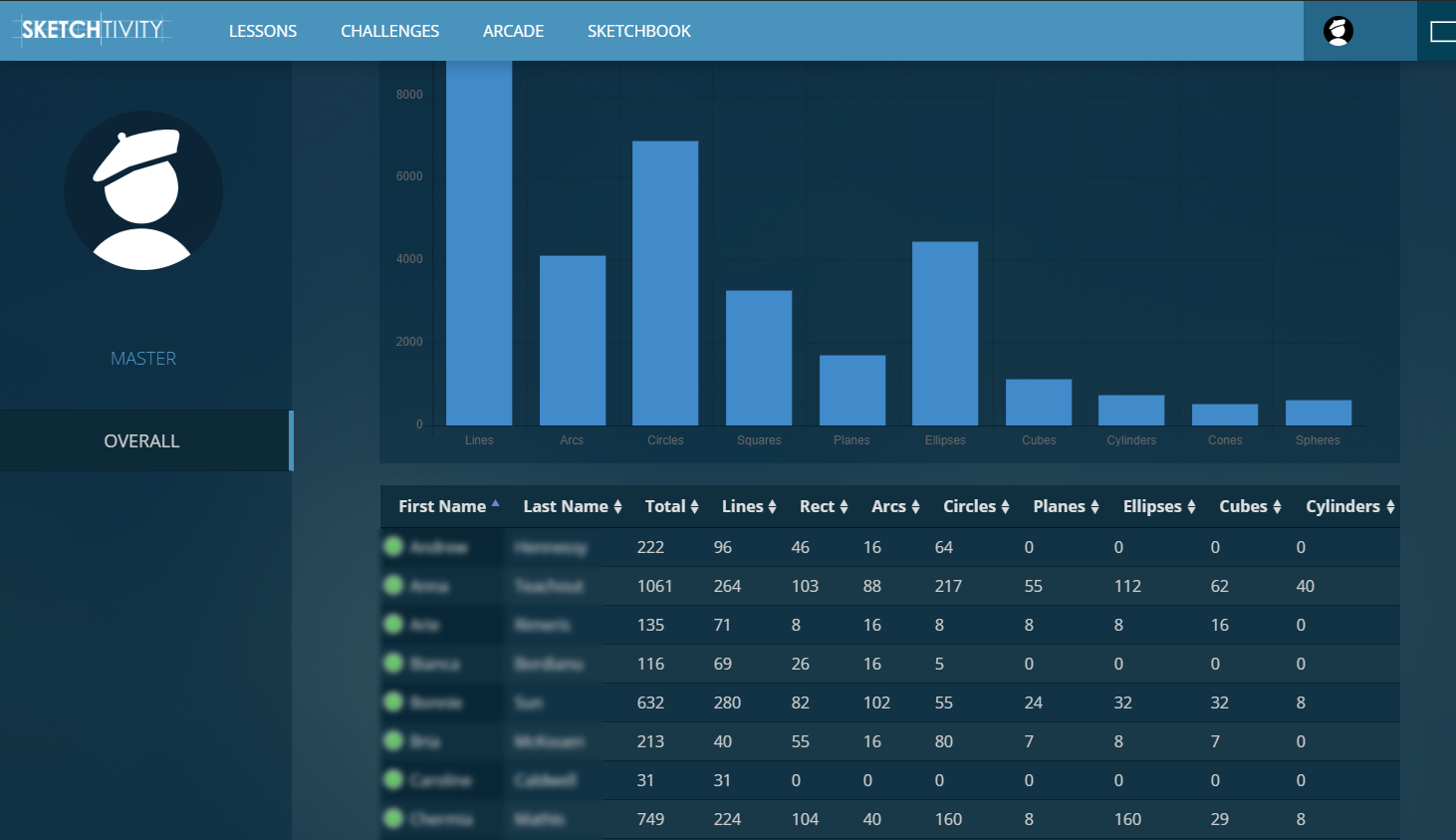Viewport: 1456px width, 840px height.
Task: Click green status dot in row with total 632
Action: pyautogui.click(x=393, y=701)
